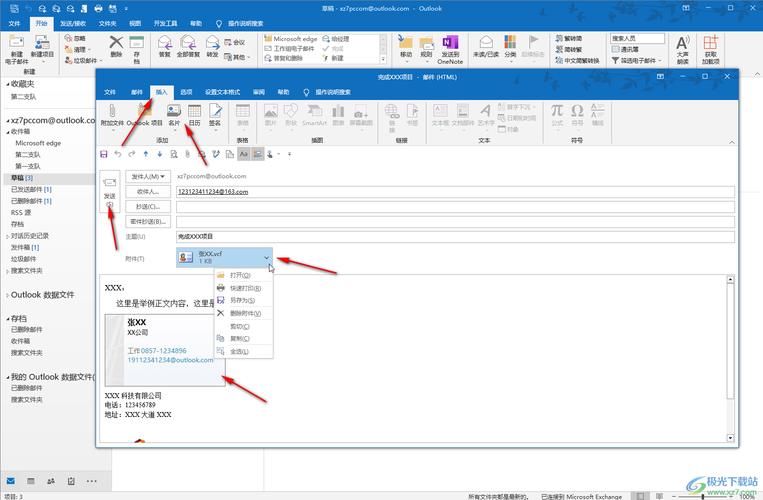Expand the Outlook 数据文件 folder group
Image resolution: width=763 pixels, height=500 pixels.
[6, 295]
